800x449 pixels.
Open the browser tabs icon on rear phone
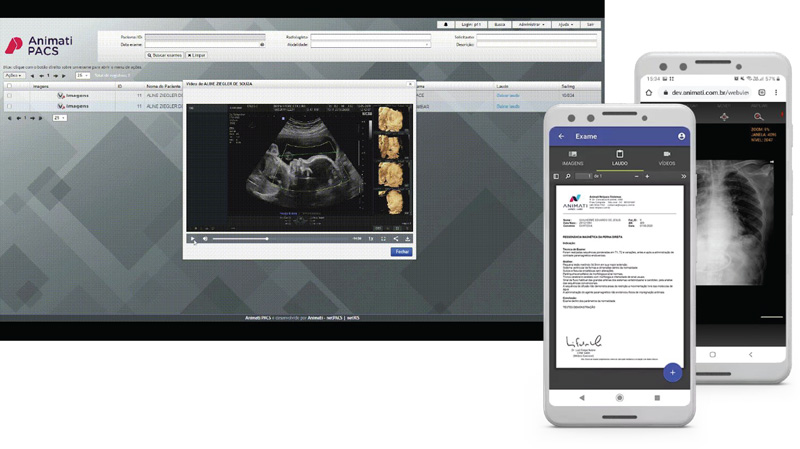pyautogui.click(x=762, y=92)
